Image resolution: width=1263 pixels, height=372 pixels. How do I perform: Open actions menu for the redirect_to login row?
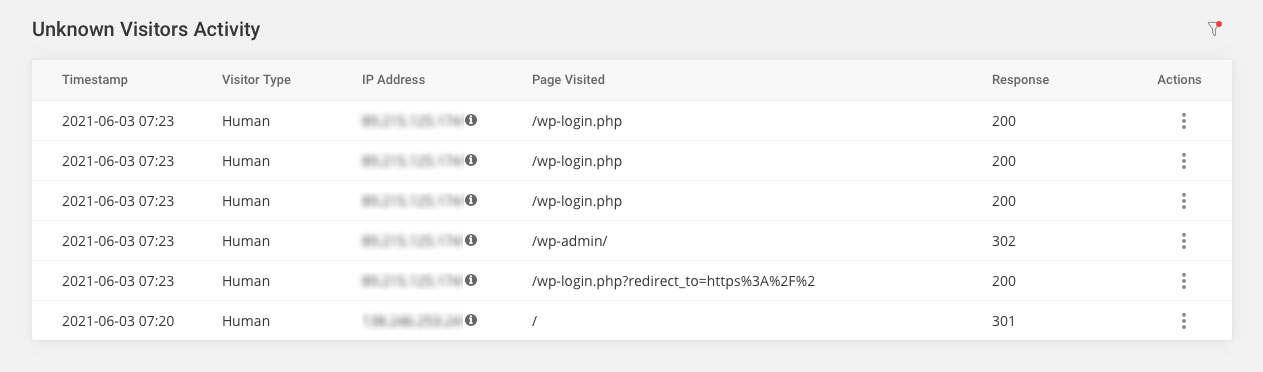(x=1183, y=281)
